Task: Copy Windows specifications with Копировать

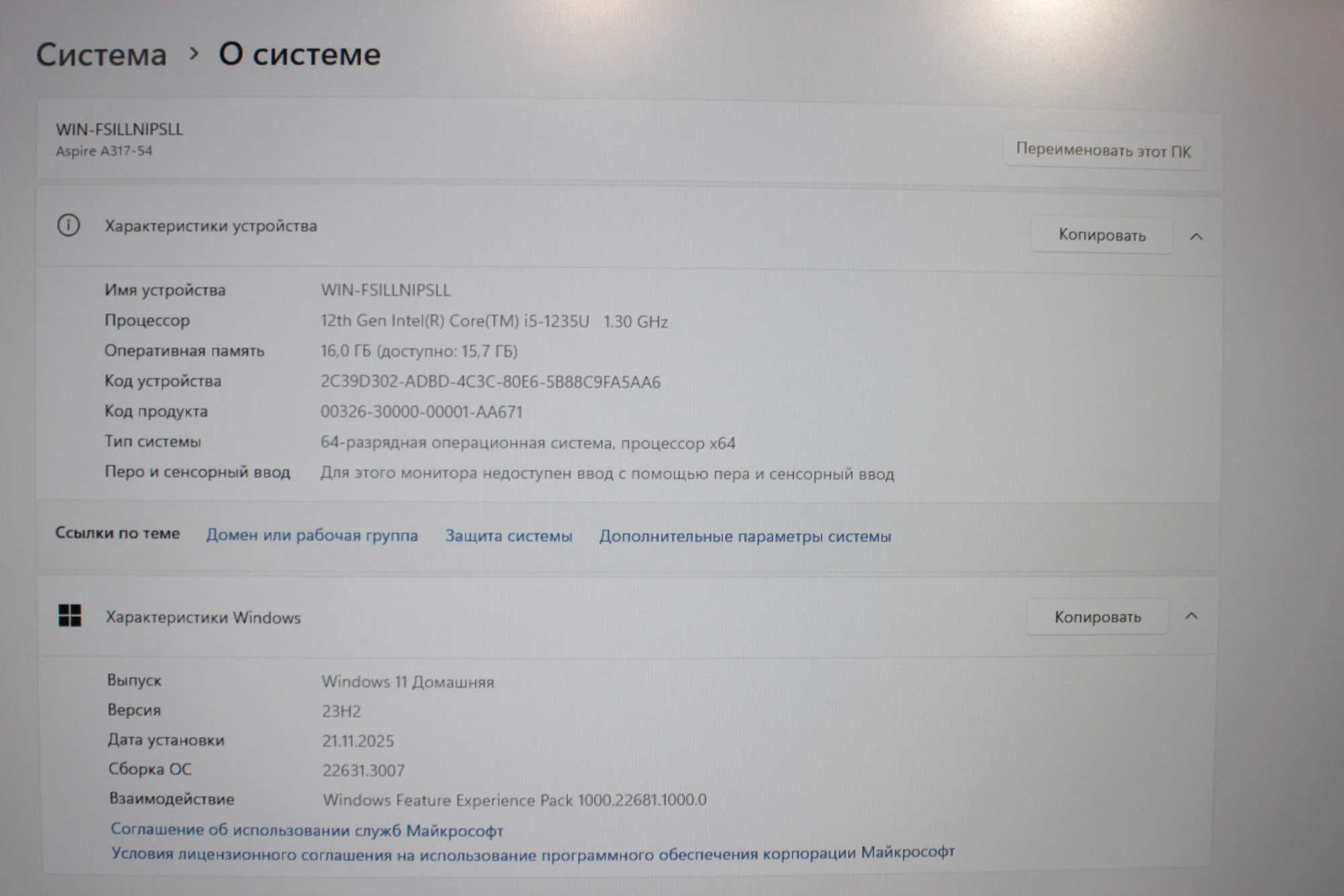Action: (x=1097, y=617)
